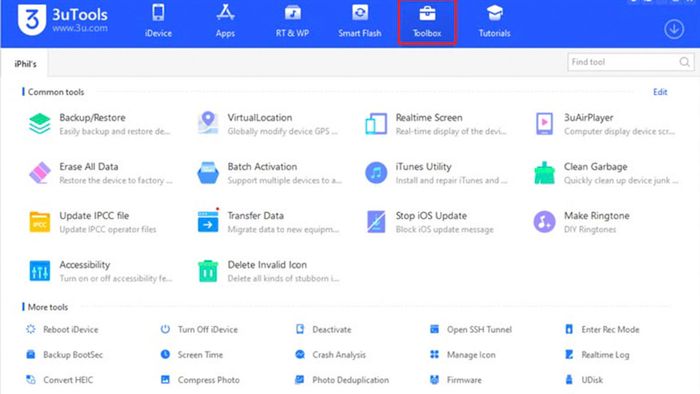
Task: Open the Smart Flash section
Action: point(359,21)
